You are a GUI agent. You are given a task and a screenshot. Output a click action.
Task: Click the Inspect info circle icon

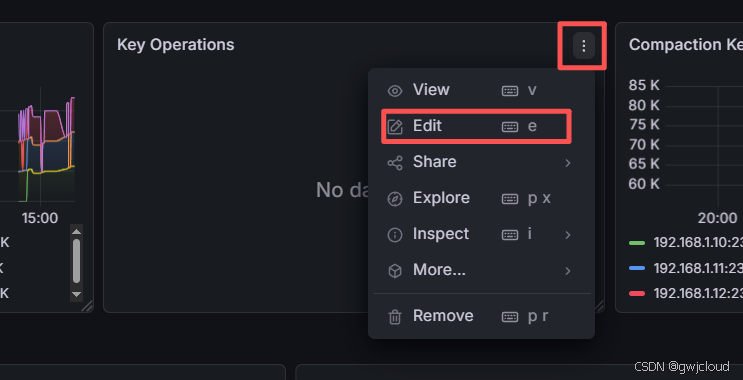click(395, 235)
